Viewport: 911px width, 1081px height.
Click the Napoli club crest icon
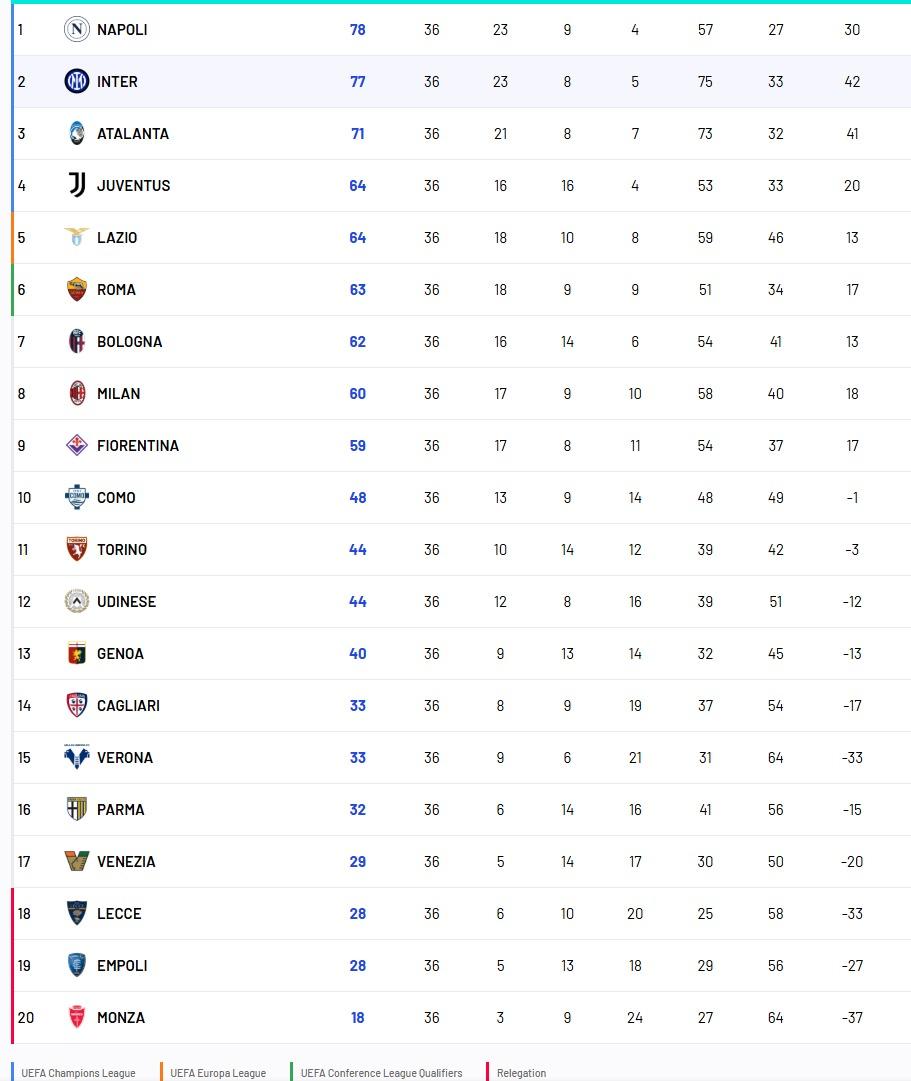[x=77, y=30]
